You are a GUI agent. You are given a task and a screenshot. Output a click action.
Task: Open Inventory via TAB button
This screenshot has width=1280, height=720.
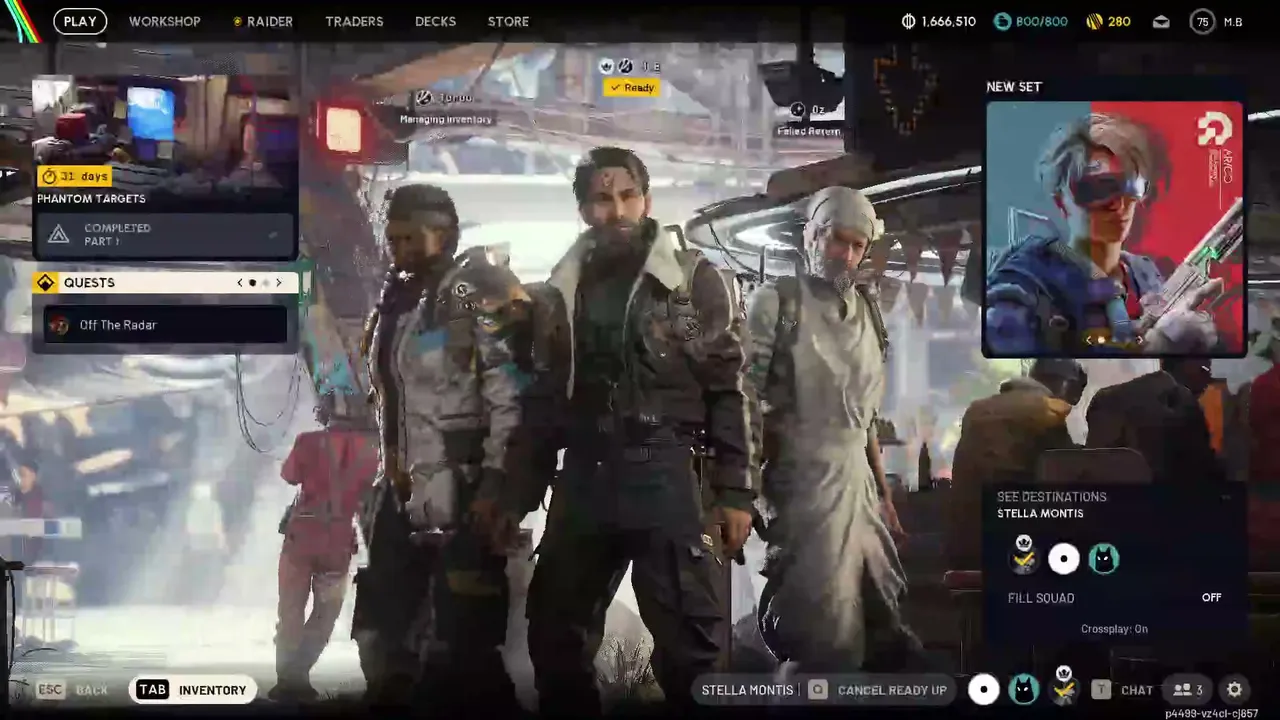tap(192, 690)
